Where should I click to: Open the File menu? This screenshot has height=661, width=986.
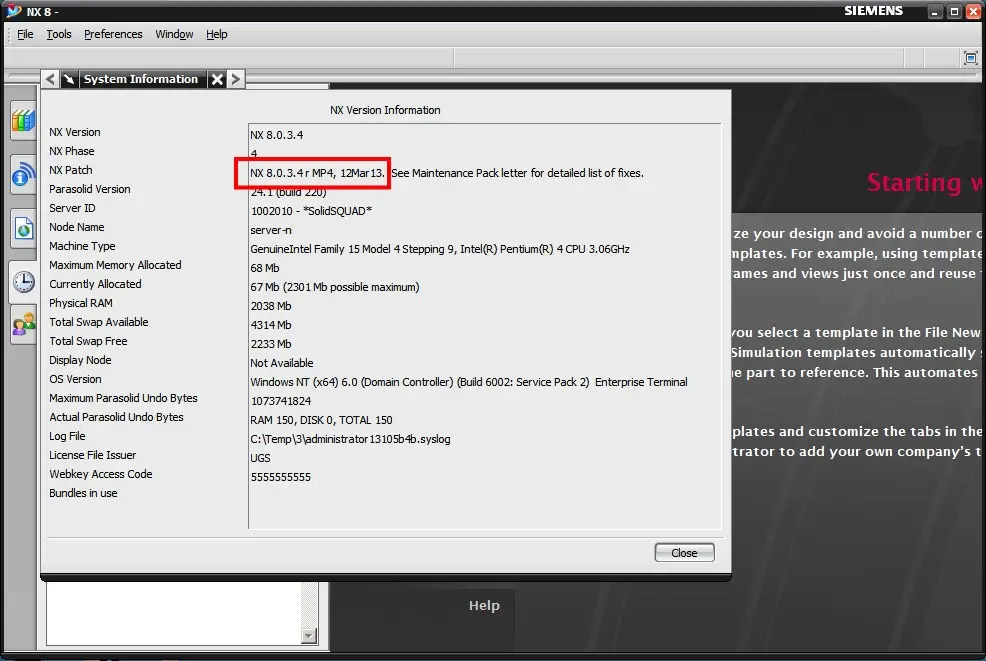25,34
